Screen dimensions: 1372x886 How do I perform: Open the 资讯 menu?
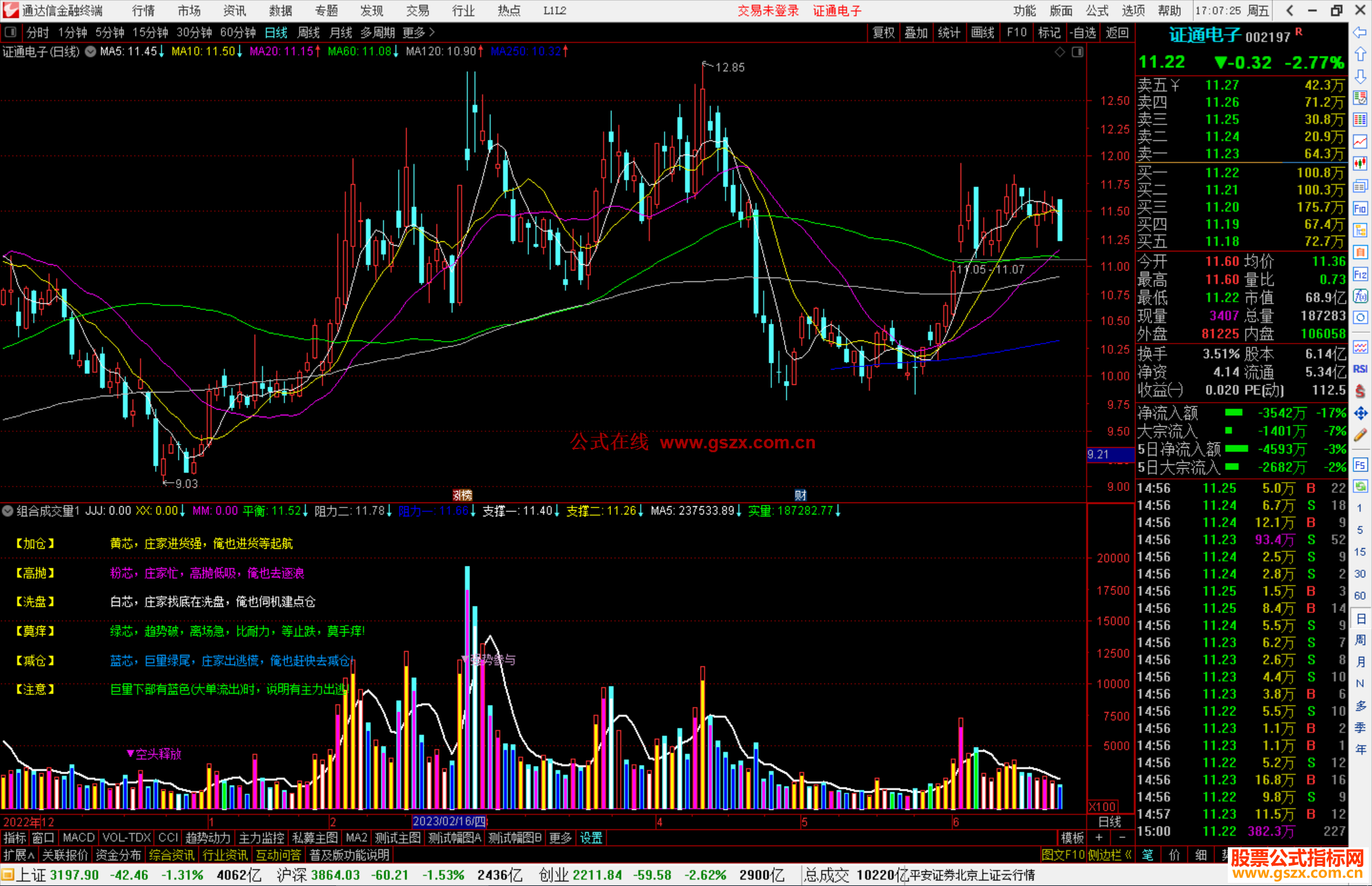click(234, 11)
